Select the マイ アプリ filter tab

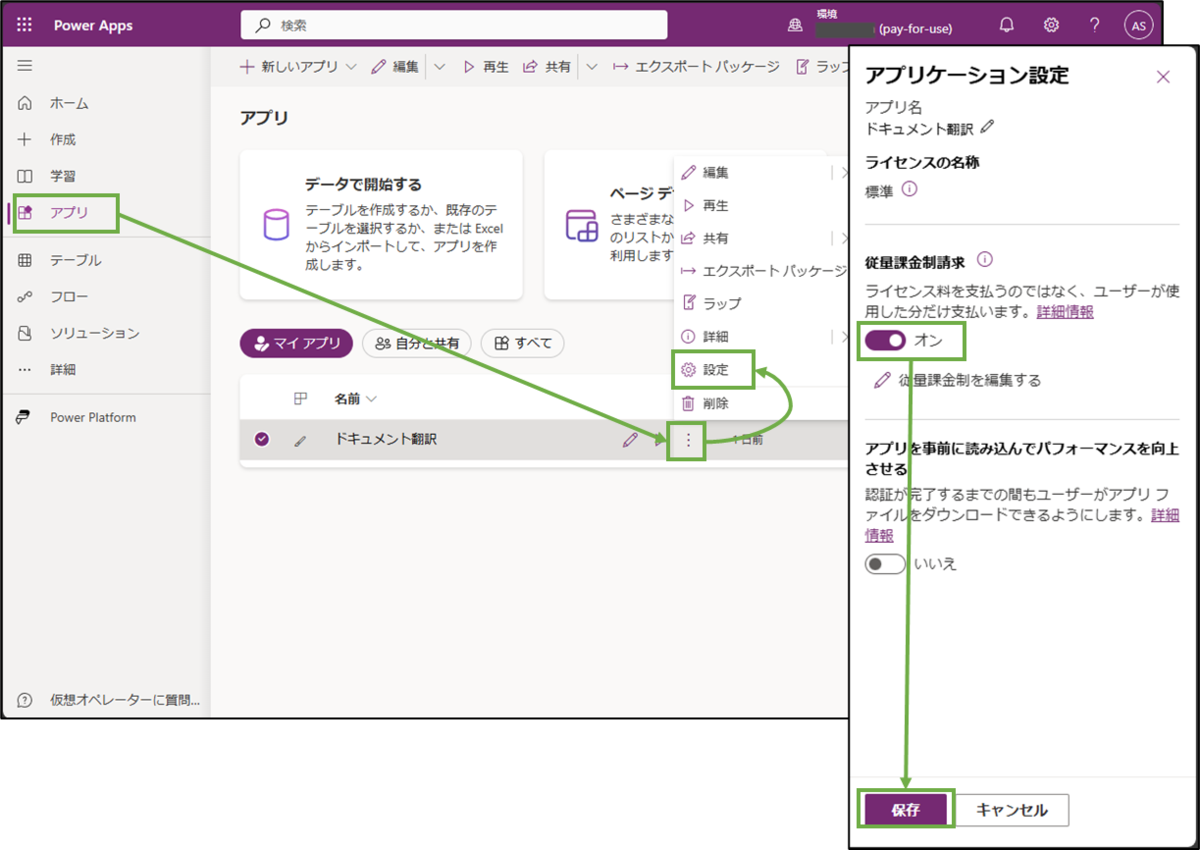pos(296,344)
